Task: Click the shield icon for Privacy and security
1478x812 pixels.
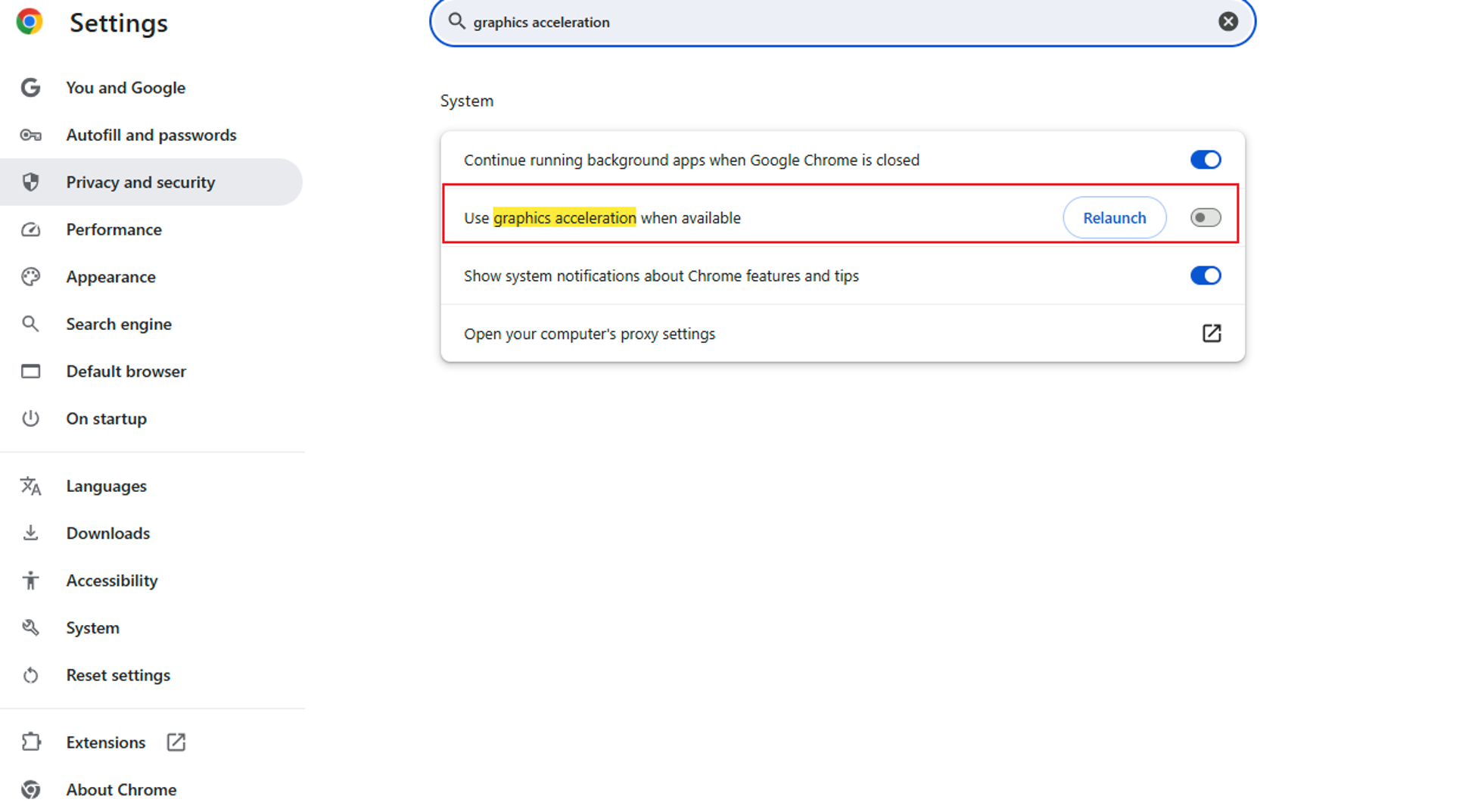Action: (x=30, y=182)
